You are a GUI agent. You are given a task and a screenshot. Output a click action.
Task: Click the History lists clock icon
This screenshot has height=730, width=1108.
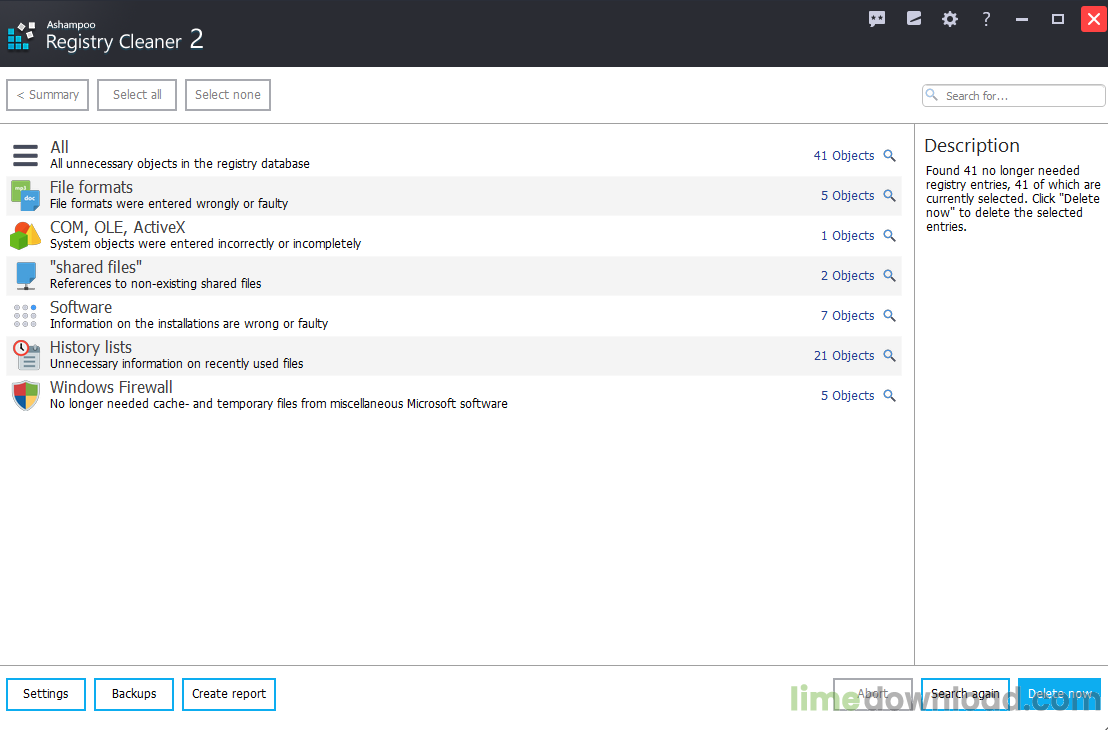tap(25, 355)
